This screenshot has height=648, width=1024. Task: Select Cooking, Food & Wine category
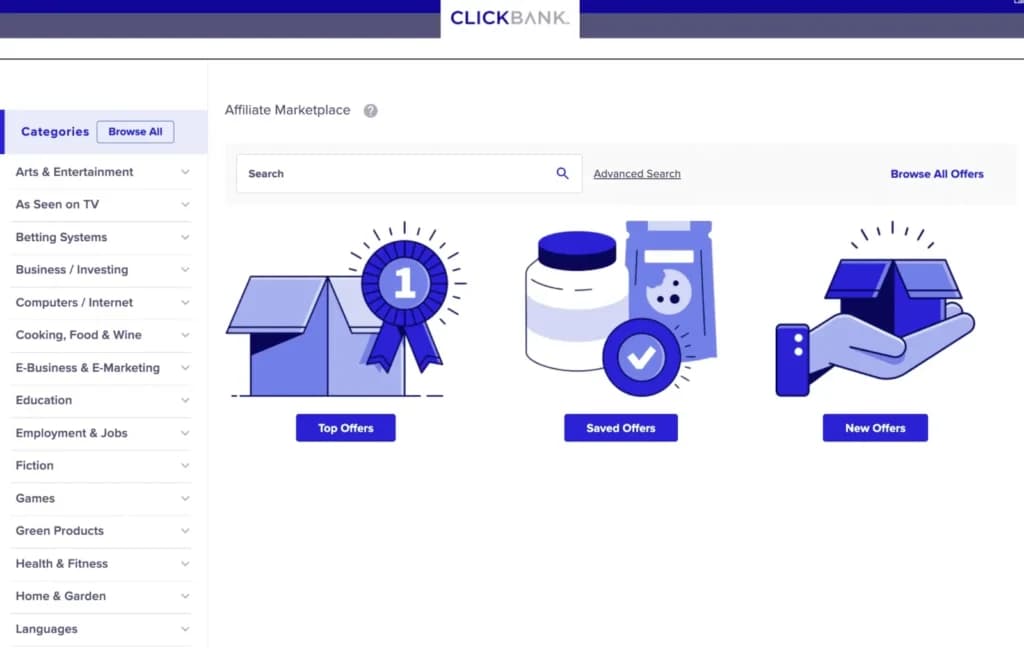78,335
